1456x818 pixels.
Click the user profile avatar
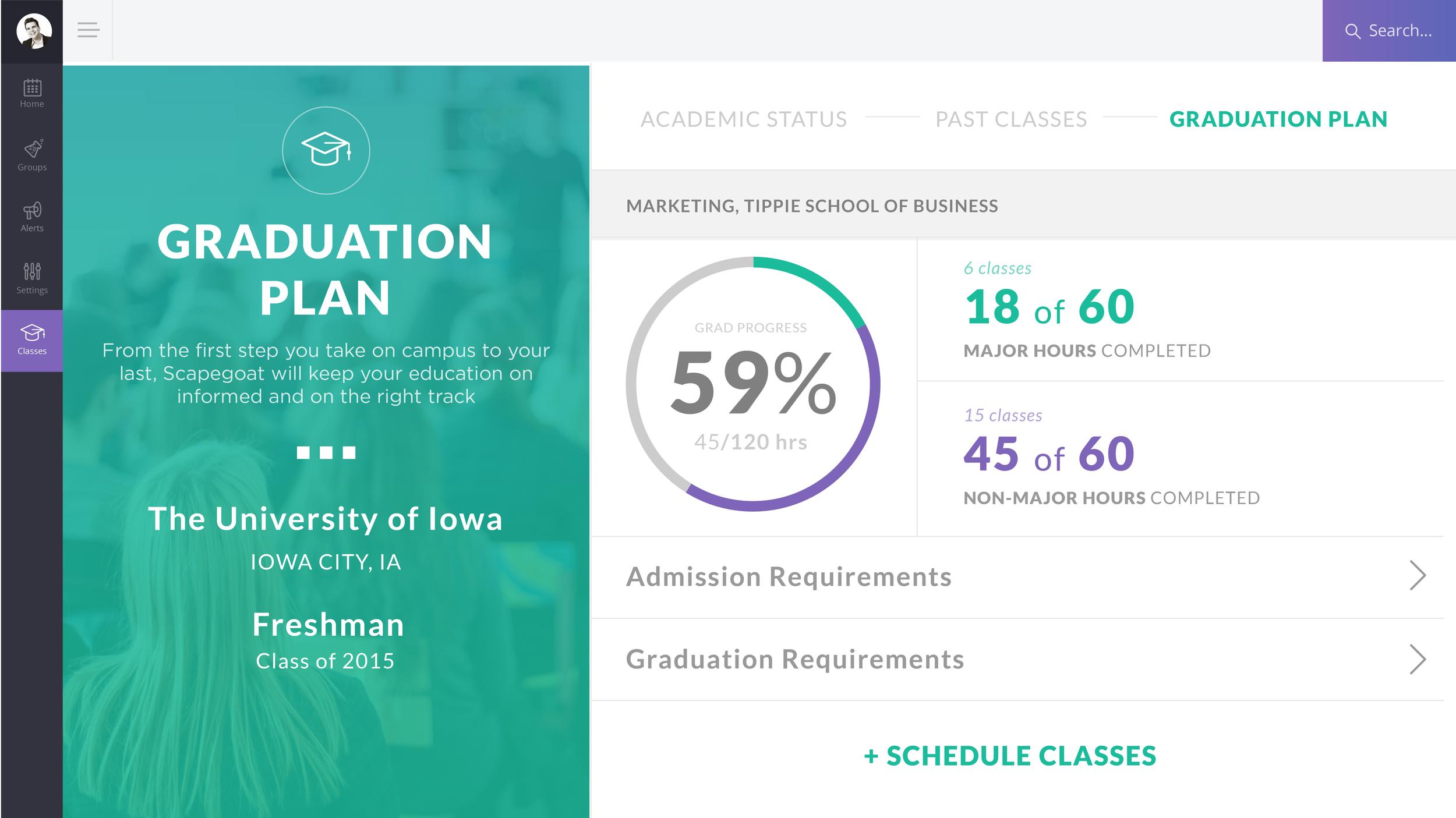click(x=34, y=31)
